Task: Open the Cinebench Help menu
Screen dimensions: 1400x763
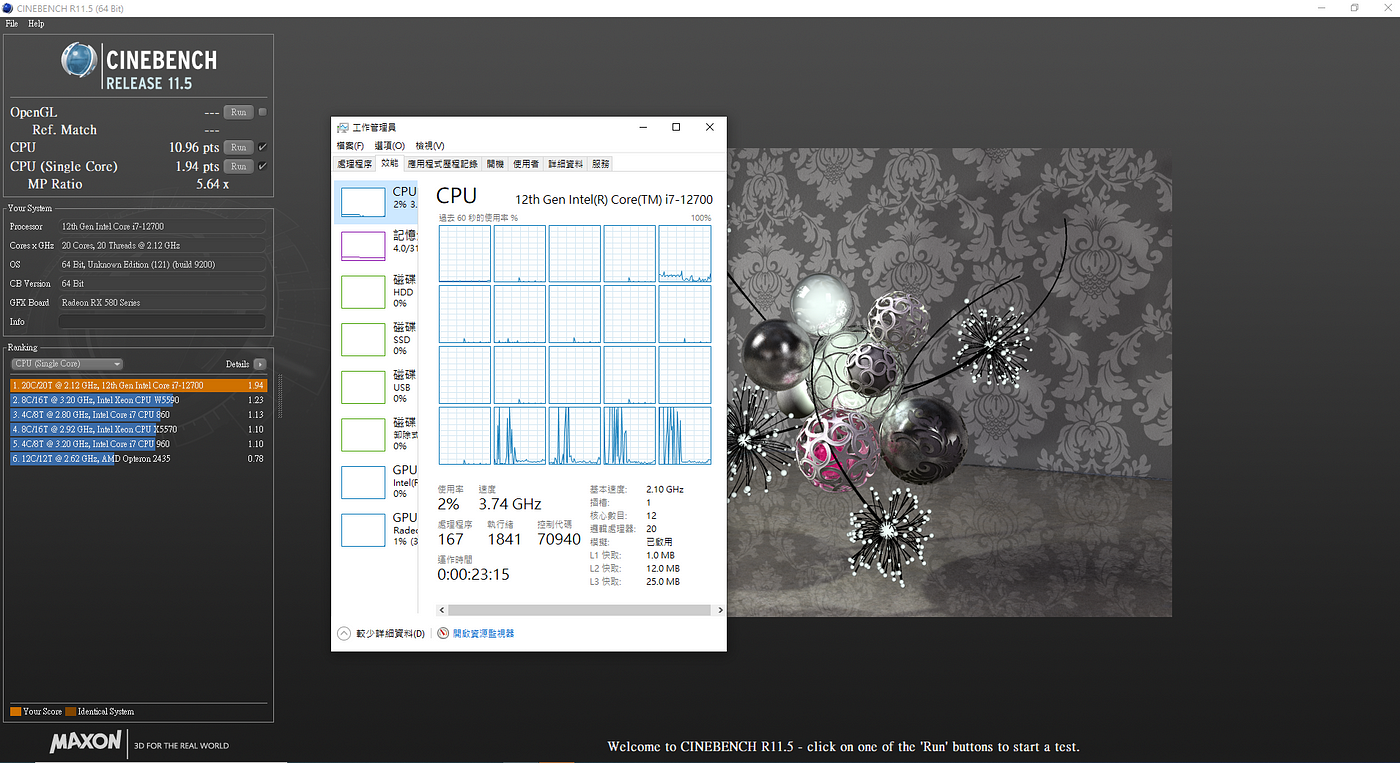Action: pyautogui.click(x=36, y=23)
